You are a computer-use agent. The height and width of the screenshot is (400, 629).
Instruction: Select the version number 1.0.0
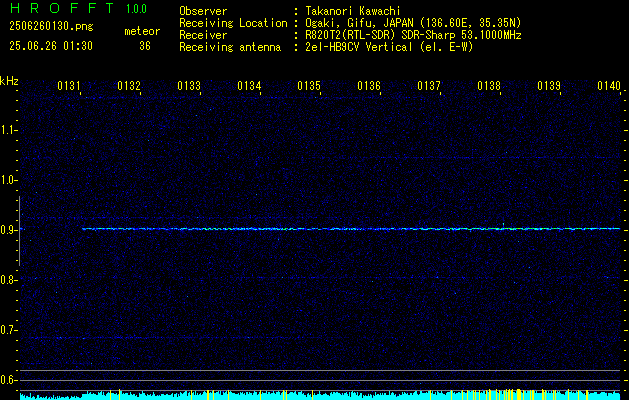(x=136, y=9)
